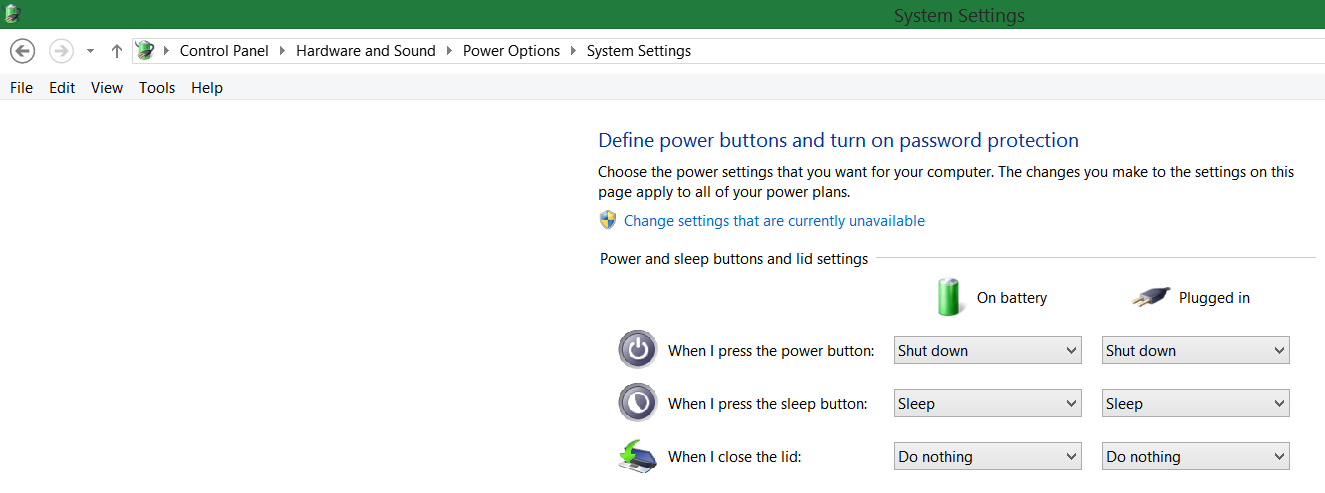This screenshot has width=1325, height=493.
Task: Click Control Panel in address bar
Action: click(224, 51)
